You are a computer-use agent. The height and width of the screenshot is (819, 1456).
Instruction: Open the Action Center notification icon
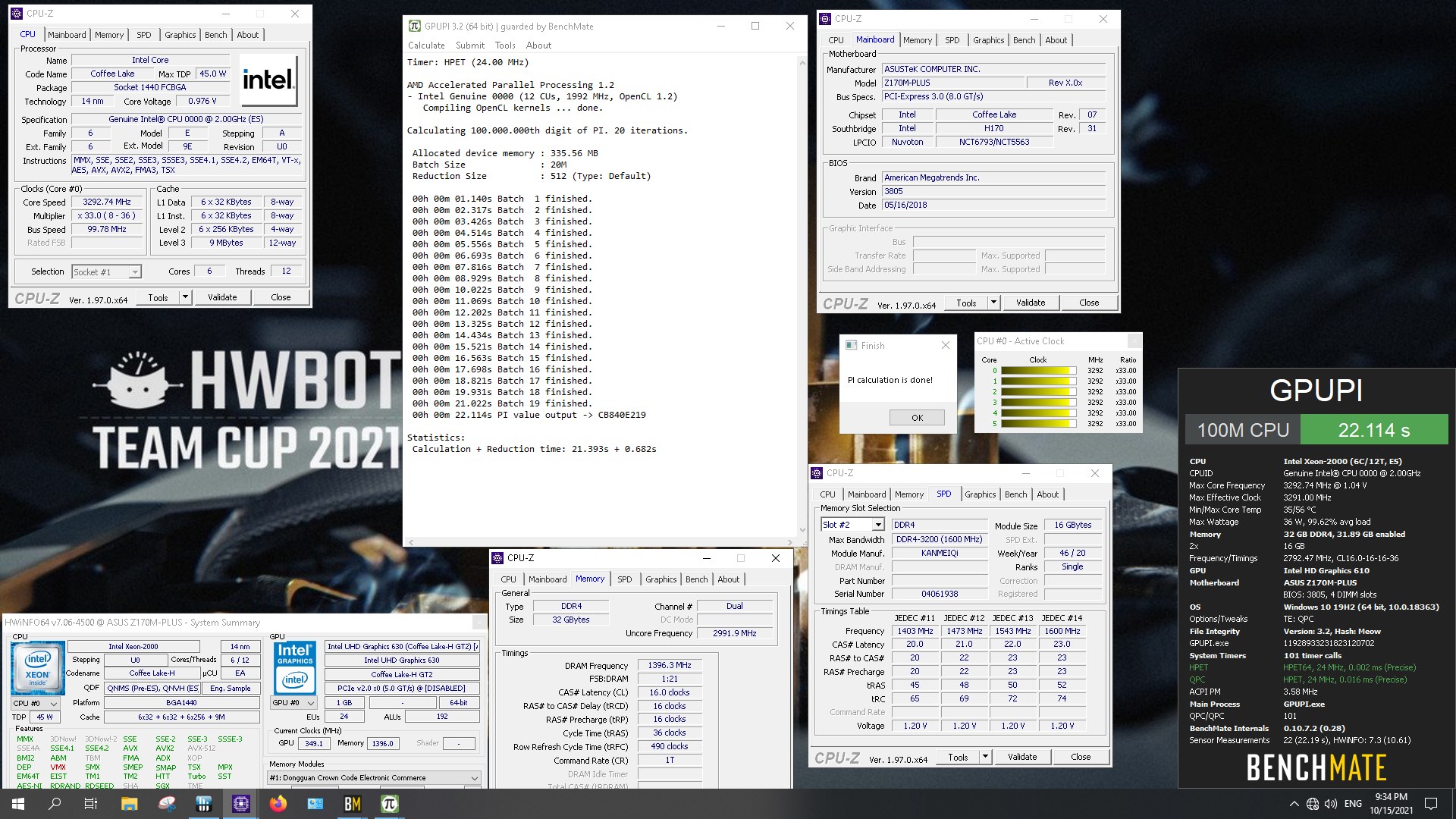pyautogui.click(x=1431, y=804)
